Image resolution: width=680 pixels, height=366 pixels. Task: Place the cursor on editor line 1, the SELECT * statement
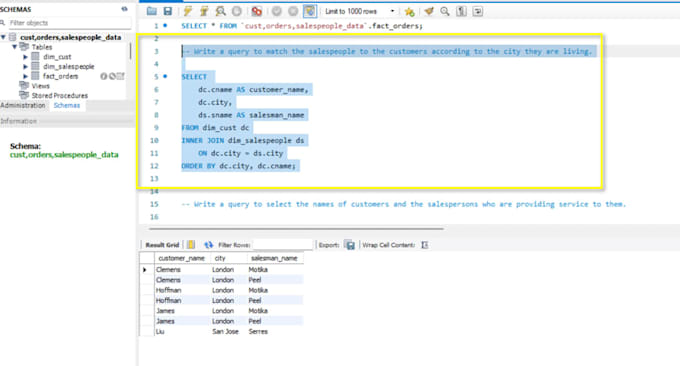pyautogui.click(x=301, y=26)
